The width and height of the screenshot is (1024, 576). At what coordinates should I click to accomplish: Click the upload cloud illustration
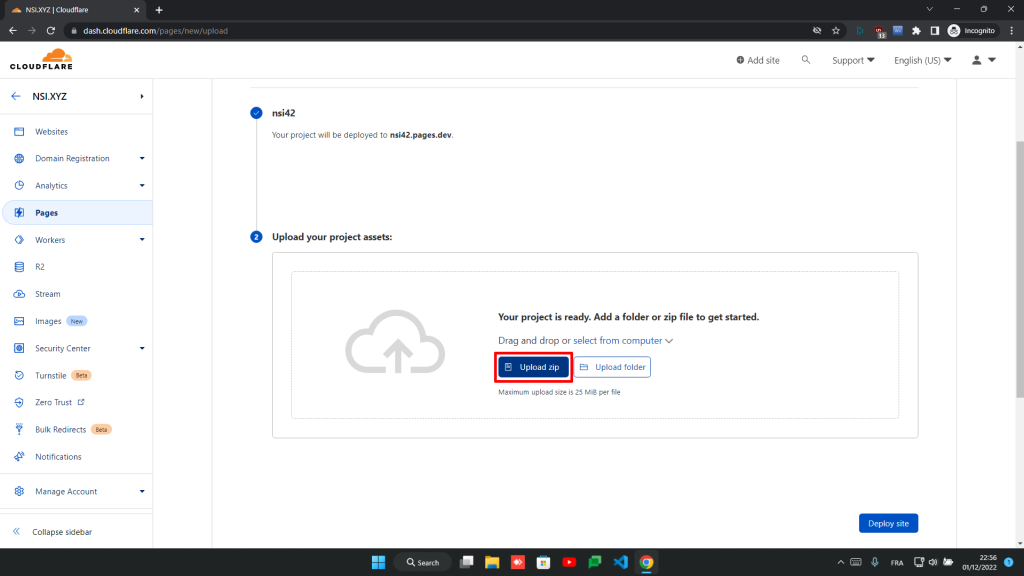(x=395, y=342)
